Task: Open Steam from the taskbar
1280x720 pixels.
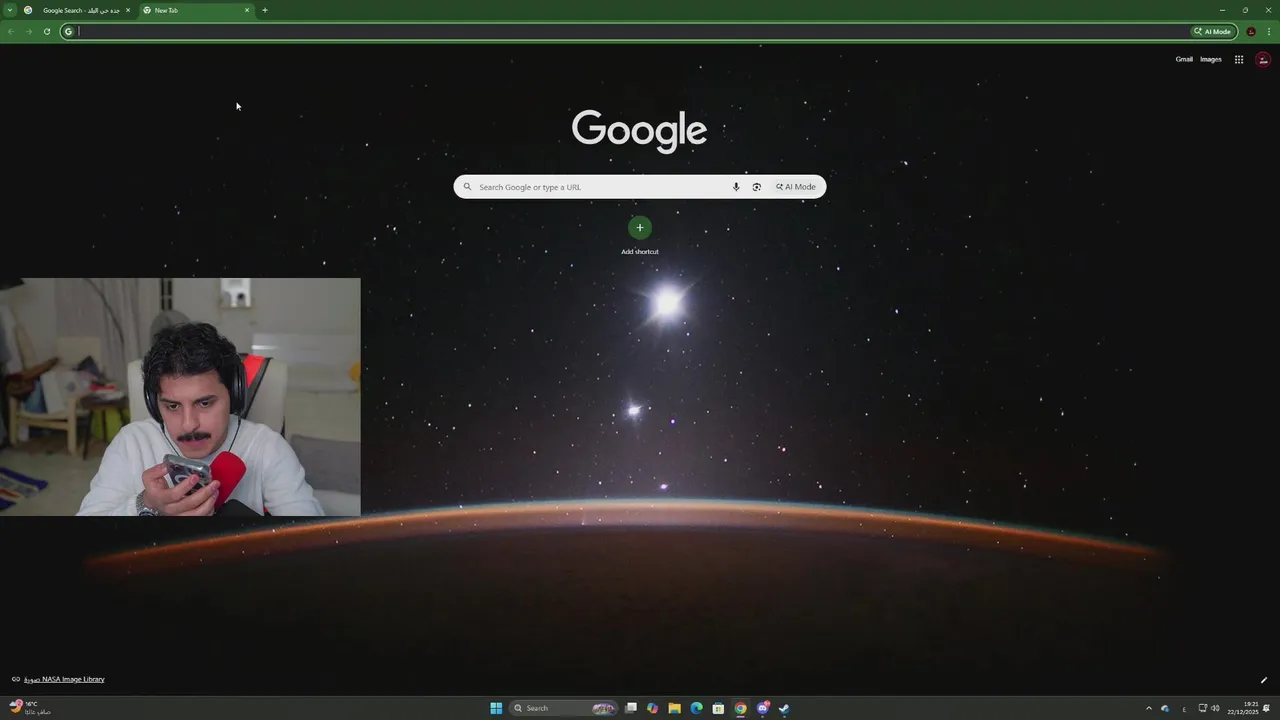Action: click(x=784, y=708)
